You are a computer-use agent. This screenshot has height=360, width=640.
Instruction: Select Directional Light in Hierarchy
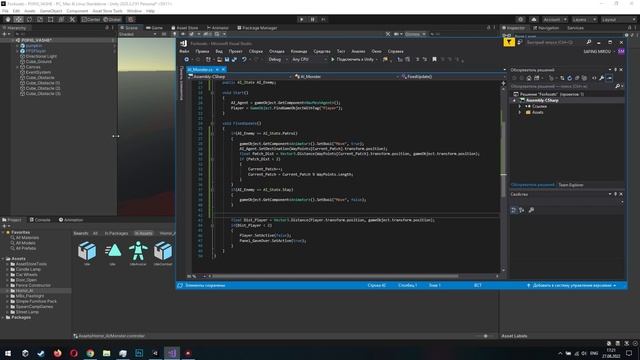pyautogui.click(x=41, y=56)
